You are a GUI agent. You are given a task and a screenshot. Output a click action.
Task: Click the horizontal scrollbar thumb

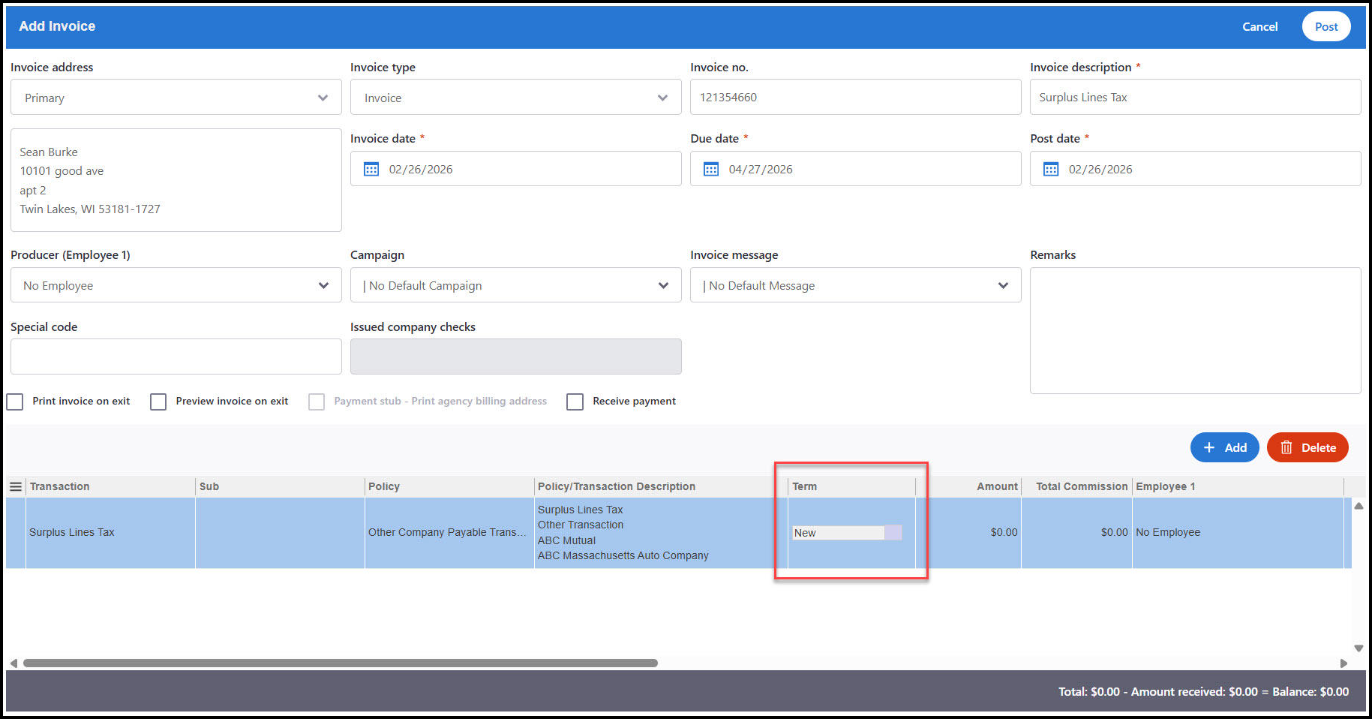(340, 663)
